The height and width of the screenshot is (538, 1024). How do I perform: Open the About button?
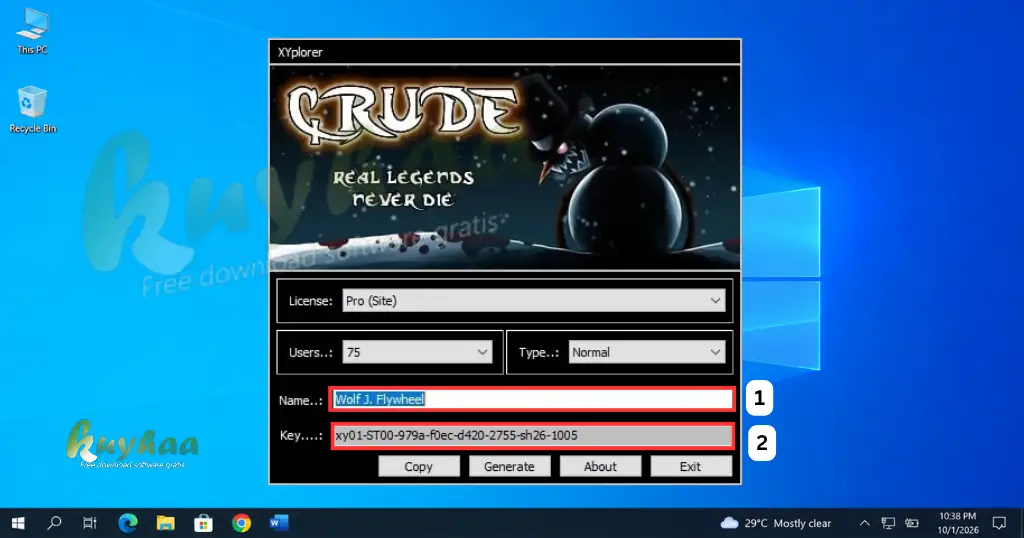point(600,466)
